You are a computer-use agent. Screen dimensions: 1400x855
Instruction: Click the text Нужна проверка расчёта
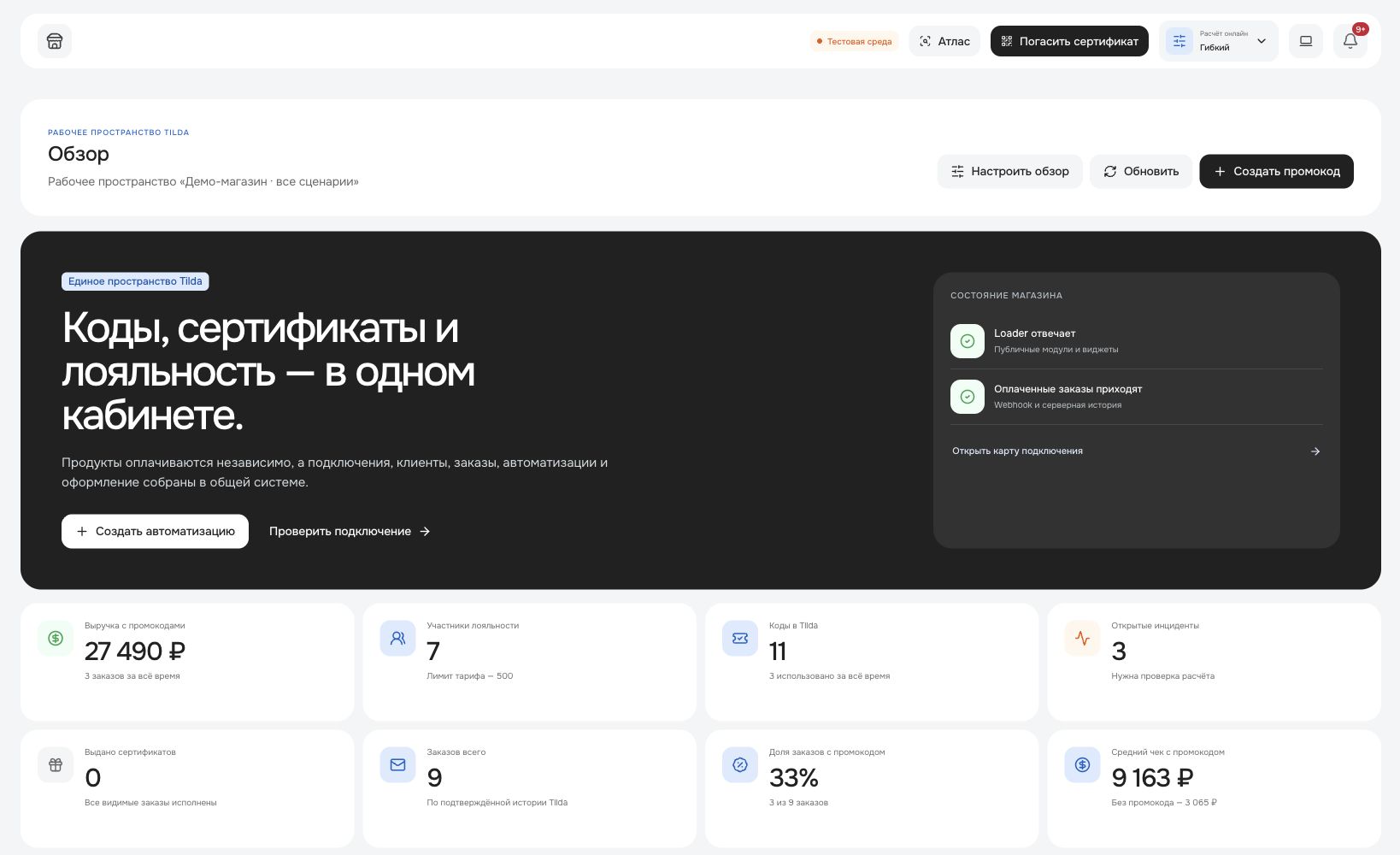pyautogui.click(x=1162, y=676)
